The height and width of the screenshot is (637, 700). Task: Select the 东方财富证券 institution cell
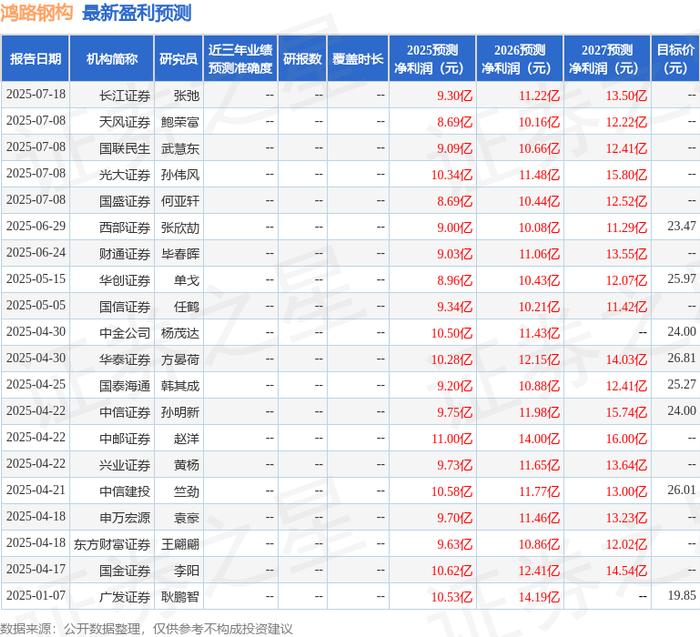tap(112, 544)
